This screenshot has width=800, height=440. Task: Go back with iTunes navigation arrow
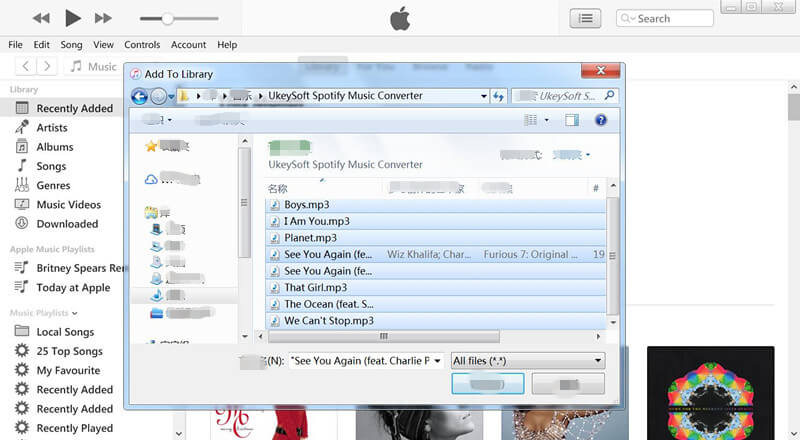pos(26,66)
